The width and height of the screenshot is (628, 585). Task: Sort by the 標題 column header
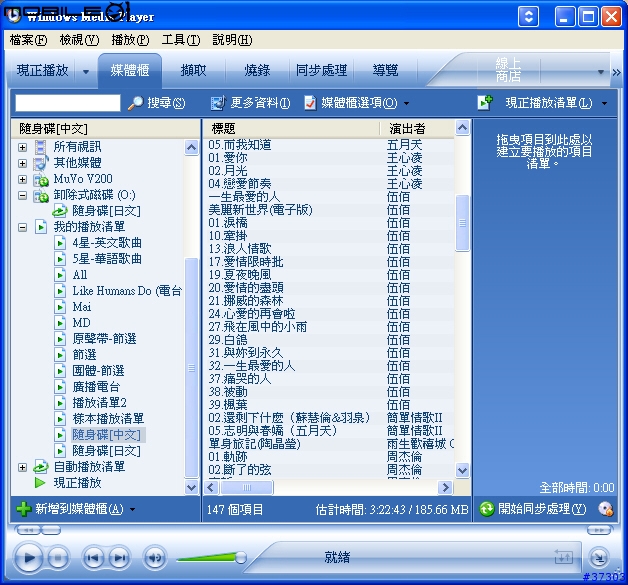(x=292, y=129)
